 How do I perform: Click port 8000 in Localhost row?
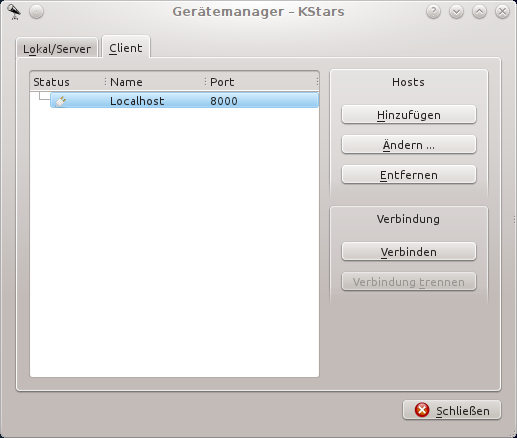pyautogui.click(x=224, y=101)
